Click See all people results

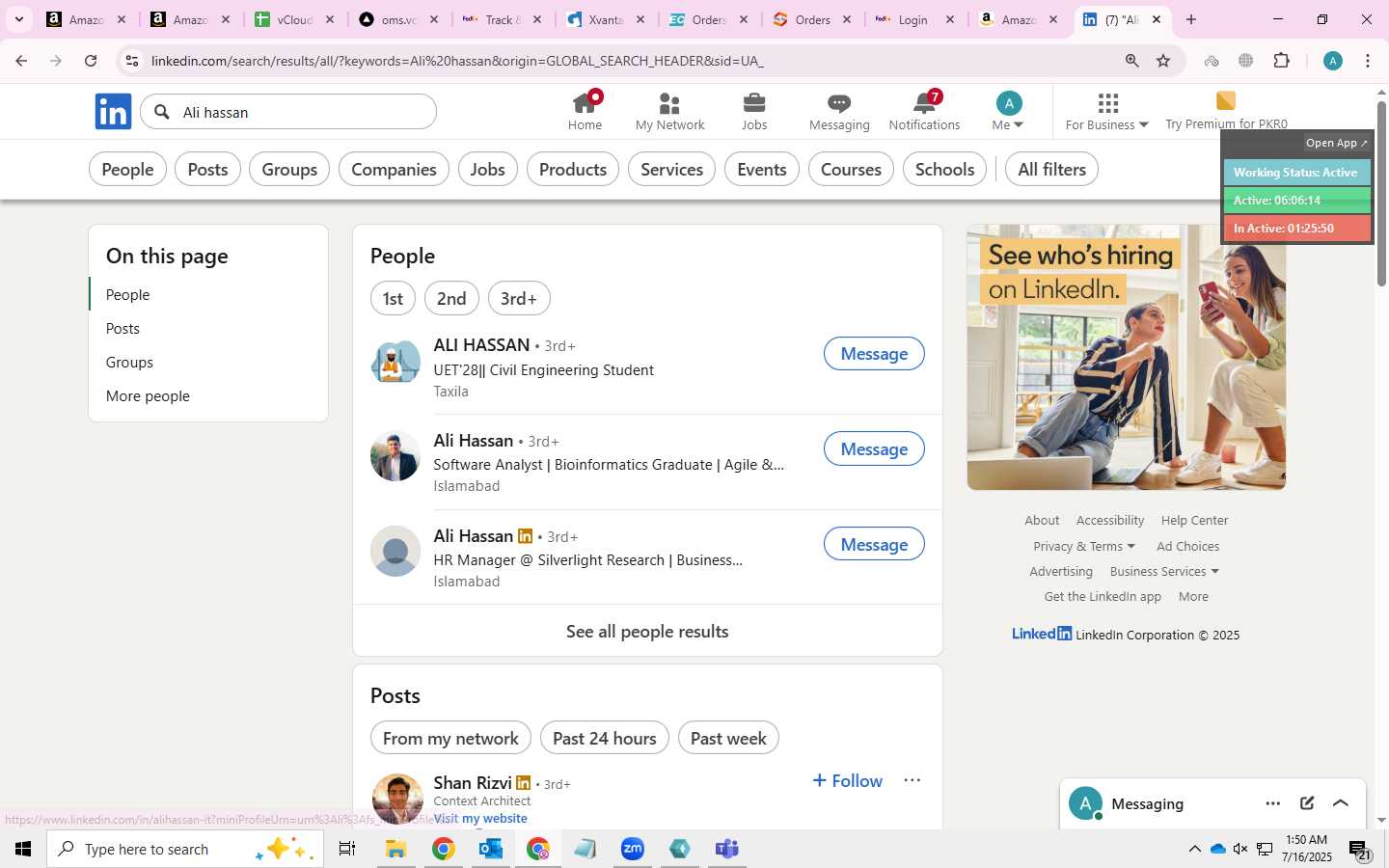point(647,632)
